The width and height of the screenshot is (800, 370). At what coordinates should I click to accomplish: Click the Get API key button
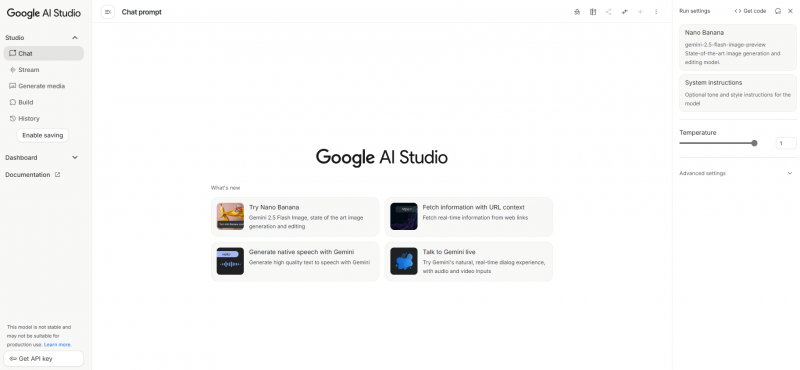[43, 358]
